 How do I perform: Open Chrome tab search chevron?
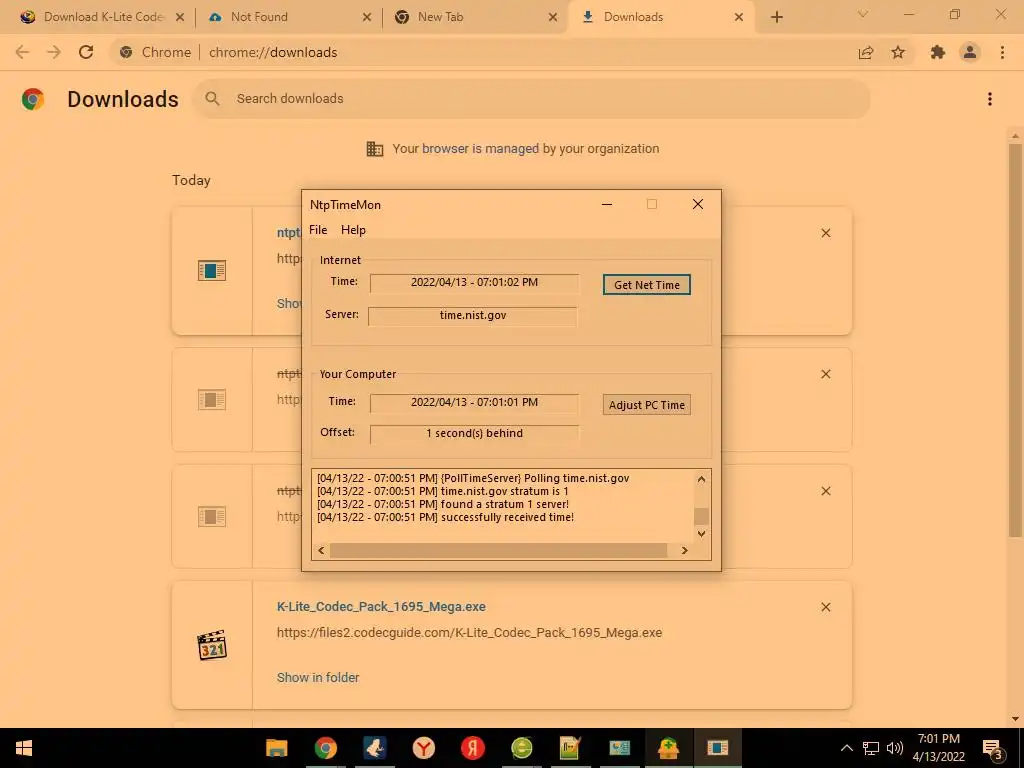(863, 14)
